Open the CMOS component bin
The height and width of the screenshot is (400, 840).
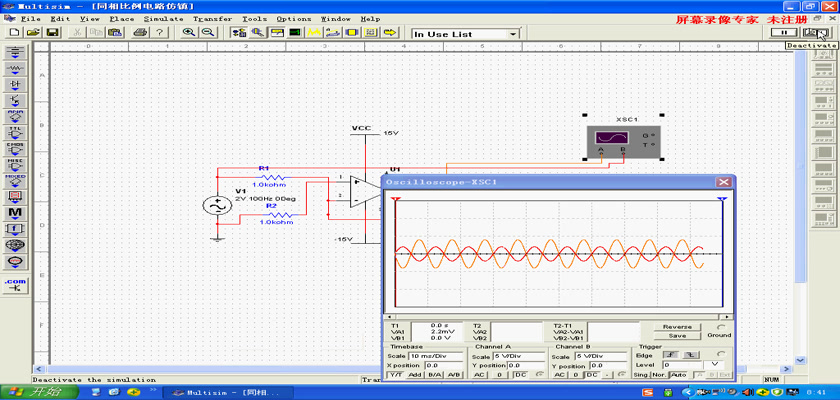pos(16,149)
